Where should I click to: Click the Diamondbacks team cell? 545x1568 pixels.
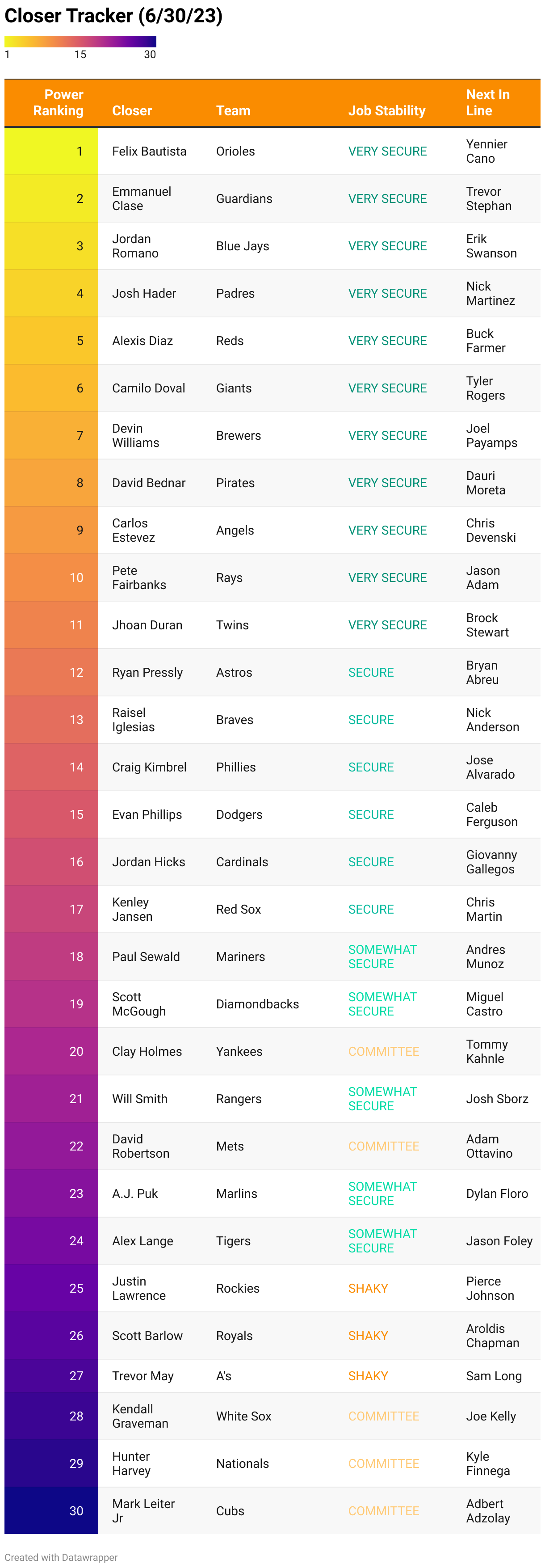(257, 1004)
